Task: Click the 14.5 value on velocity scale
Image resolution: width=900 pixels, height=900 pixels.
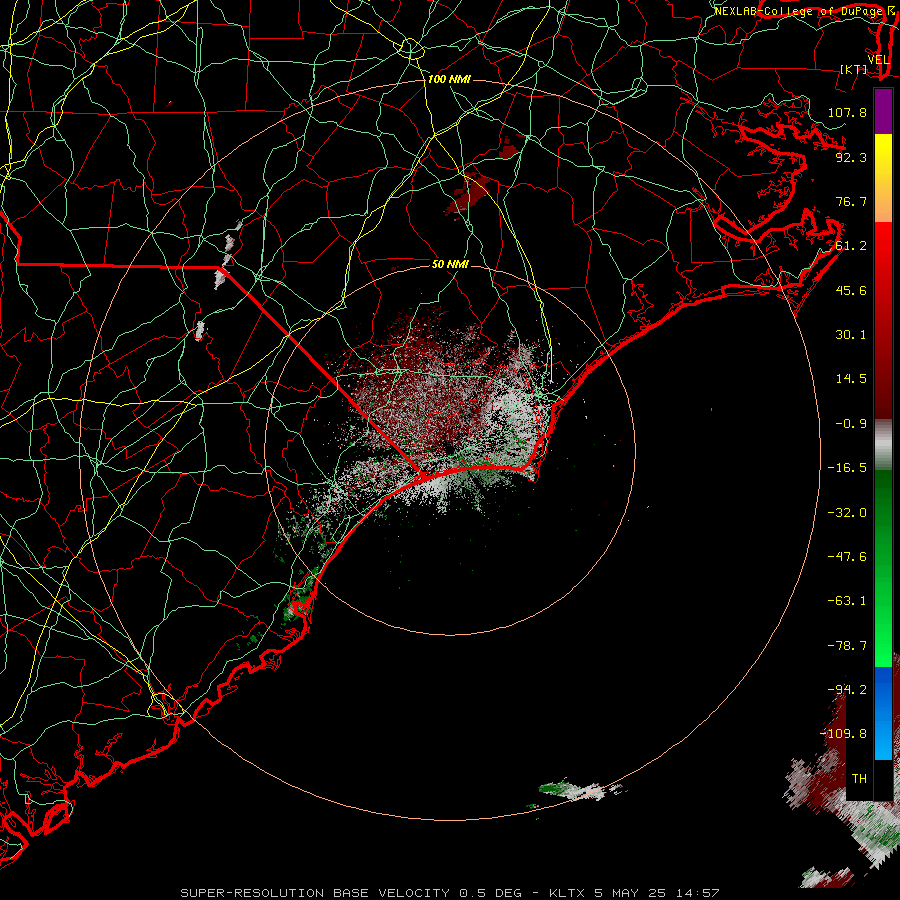Action: (x=851, y=379)
